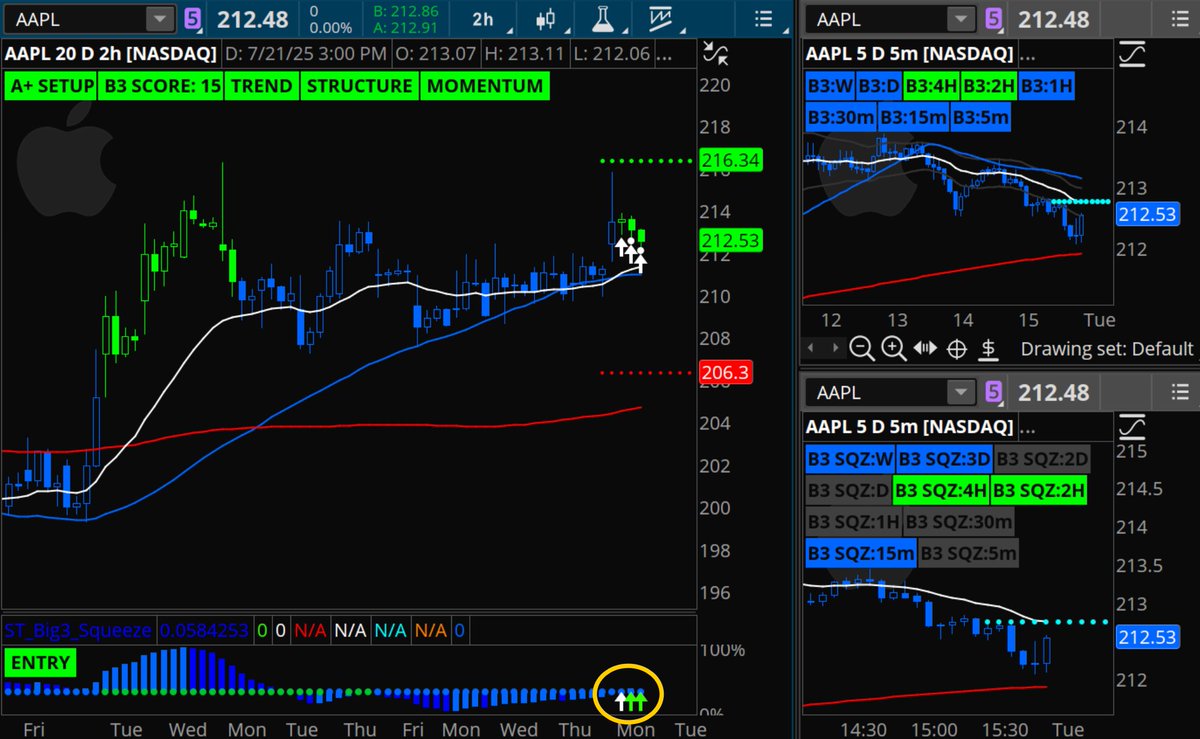Click the B3:30m label
Screen dimensions: 1200x739
pos(841,117)
